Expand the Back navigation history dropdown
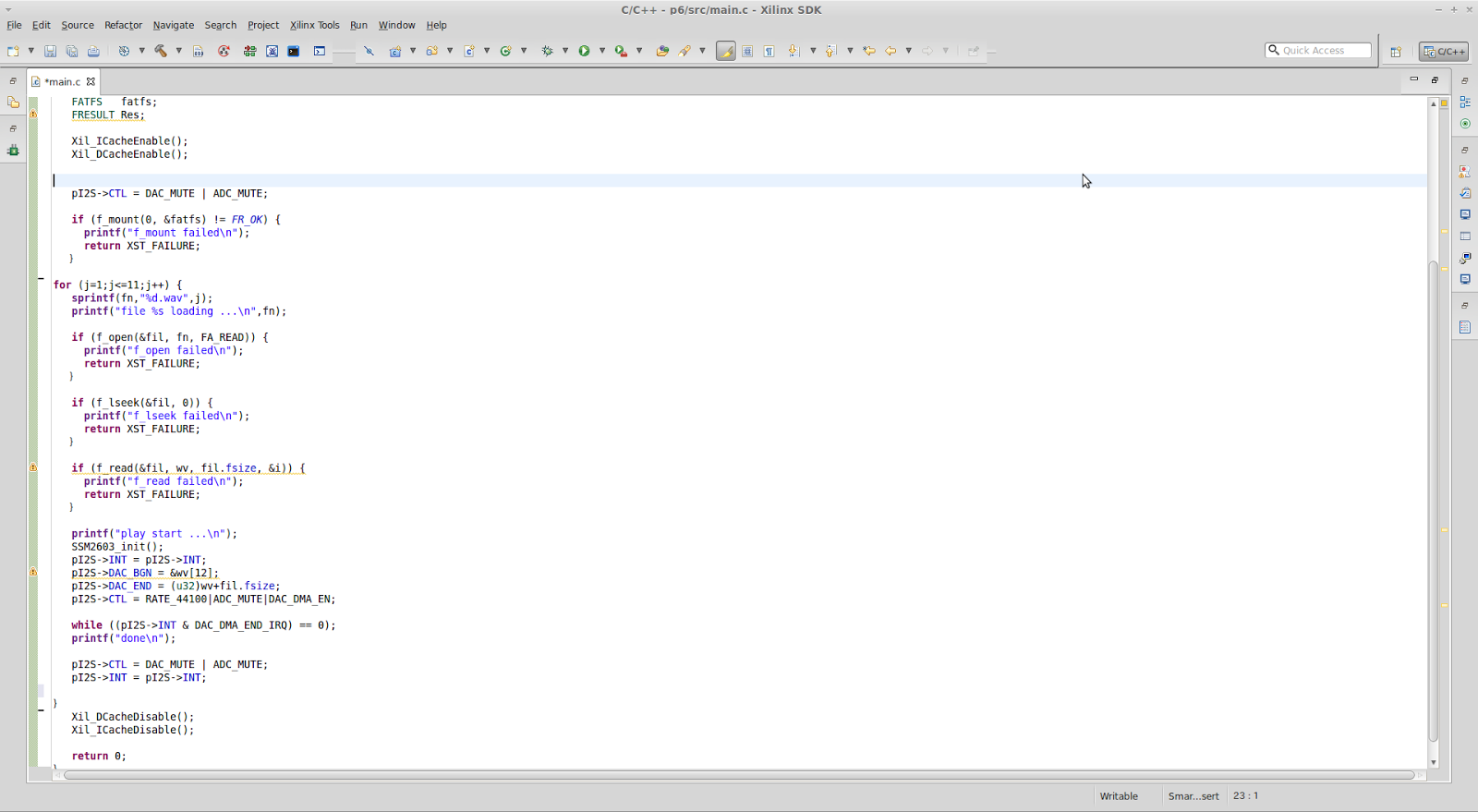 pos(908,51)
